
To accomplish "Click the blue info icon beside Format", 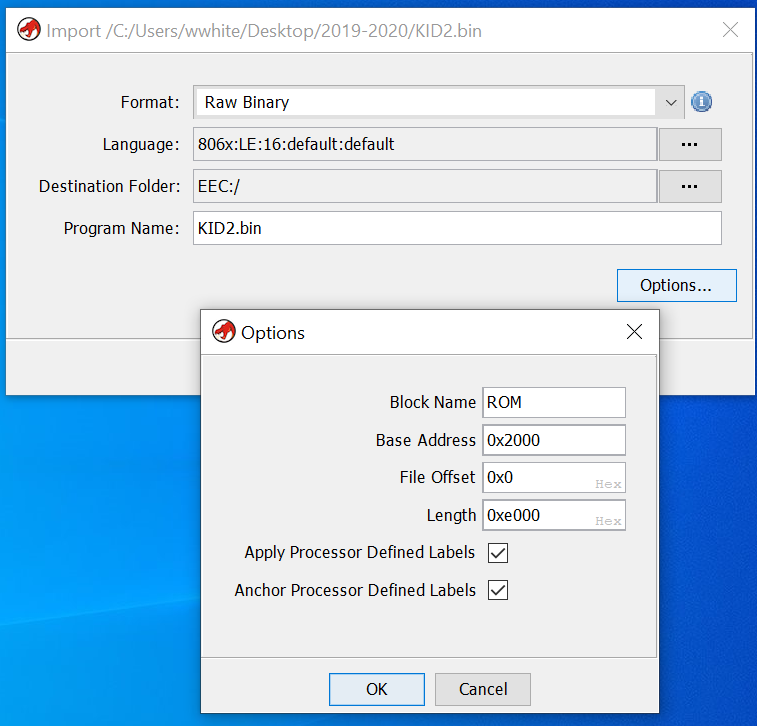I will [x=701, y=102].
